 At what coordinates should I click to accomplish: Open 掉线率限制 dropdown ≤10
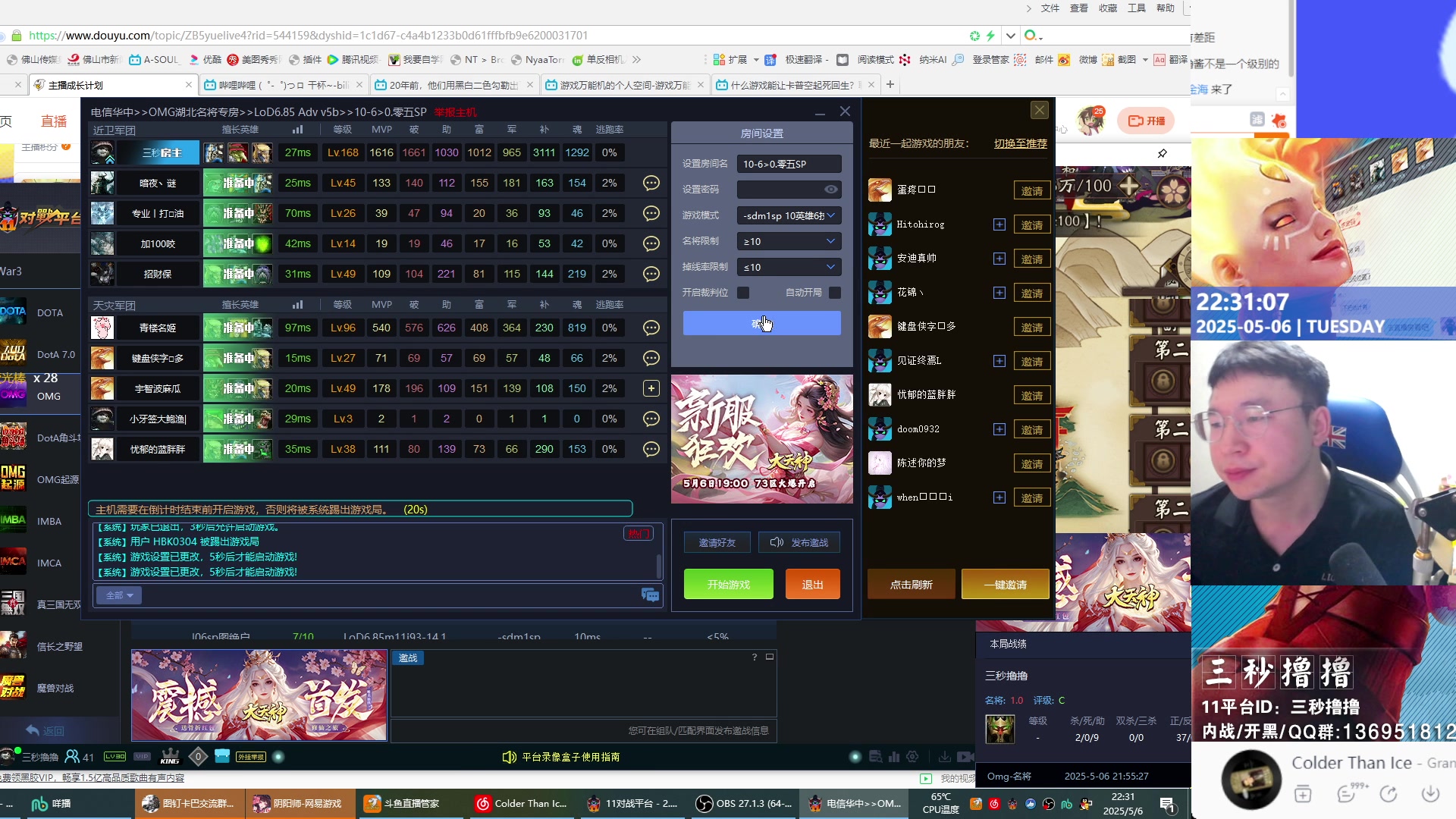point(789,267)
